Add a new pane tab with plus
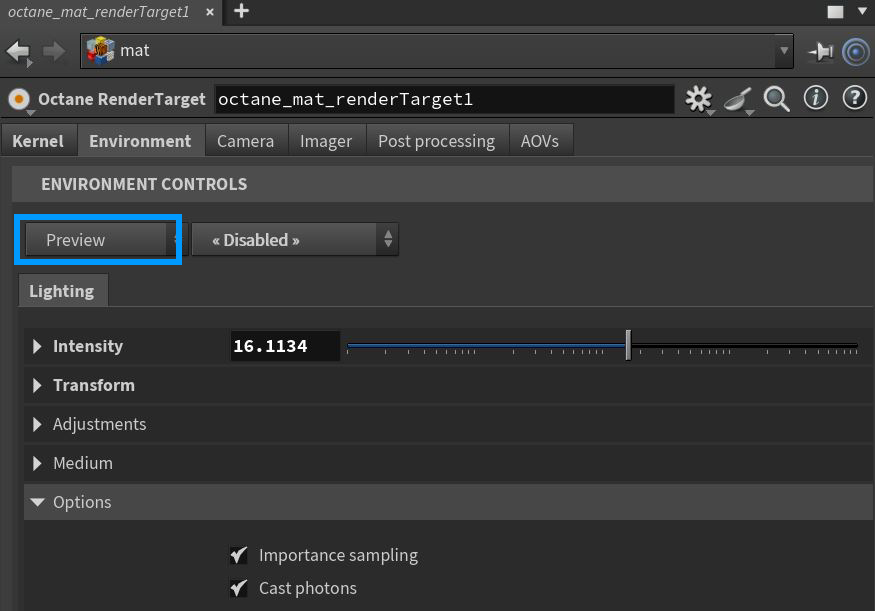The image size is (875, 611). pyautogui.click(x=241, y=11)
